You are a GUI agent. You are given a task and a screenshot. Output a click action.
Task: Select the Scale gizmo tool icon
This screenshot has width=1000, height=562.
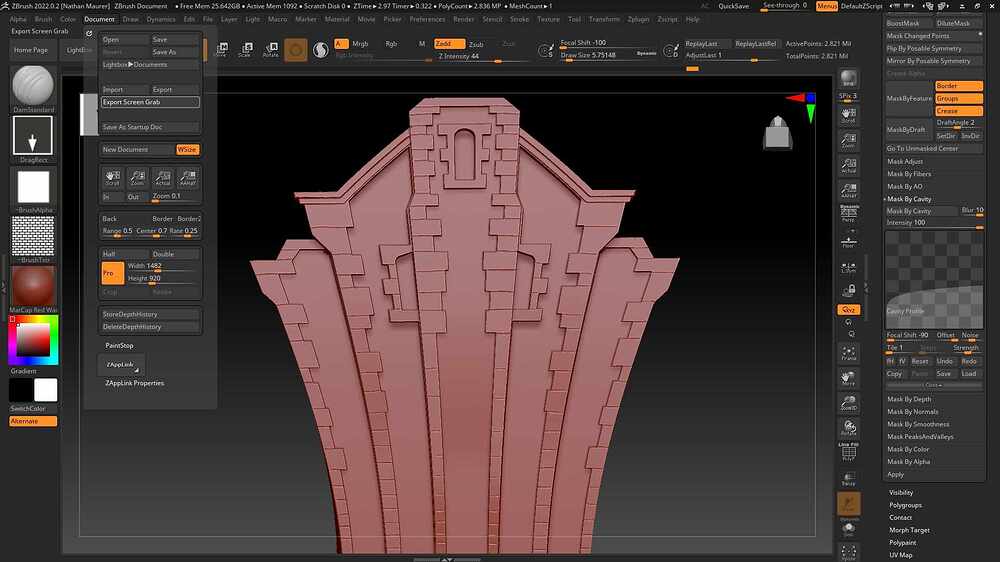coord(245,50)
